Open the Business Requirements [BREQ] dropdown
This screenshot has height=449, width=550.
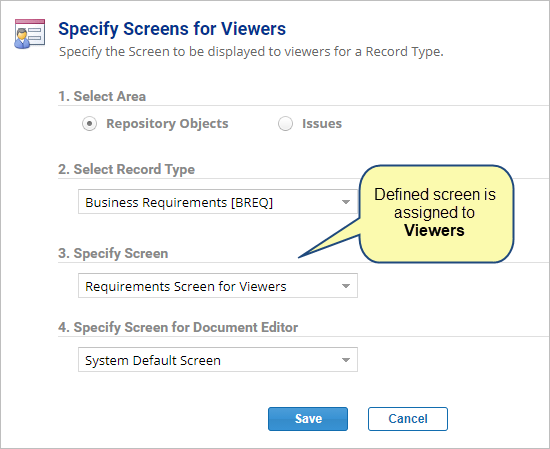[x=218, y=202]
